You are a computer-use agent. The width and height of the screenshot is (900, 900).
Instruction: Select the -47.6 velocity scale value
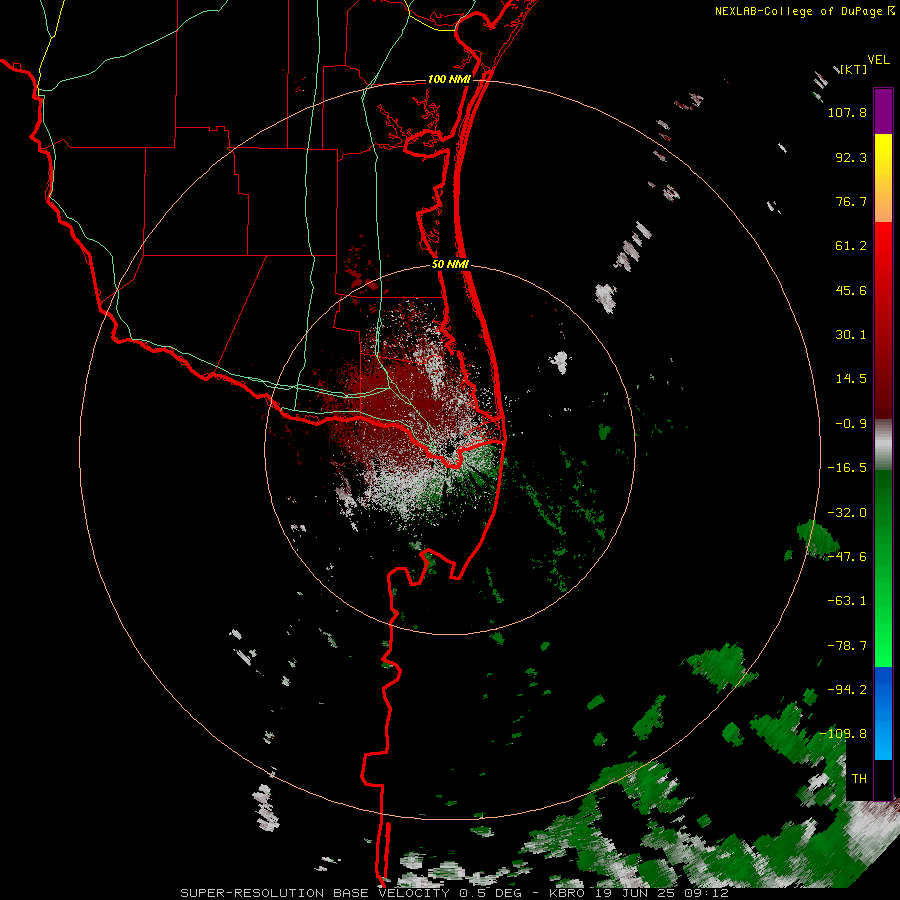point(847,557)
